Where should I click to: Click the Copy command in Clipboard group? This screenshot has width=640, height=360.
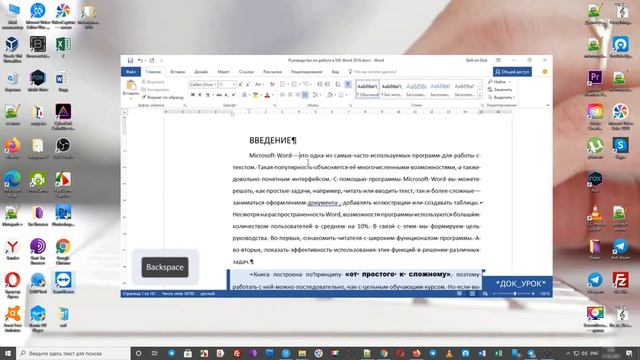(x=156, y=89)
